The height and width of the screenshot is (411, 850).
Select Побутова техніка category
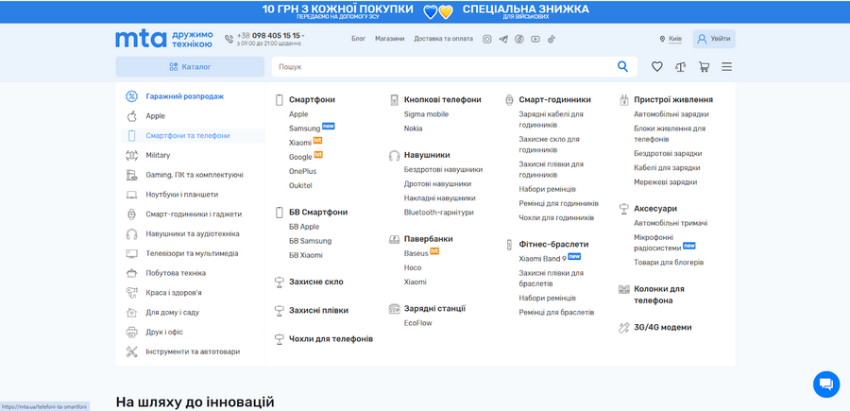point(176,273)
